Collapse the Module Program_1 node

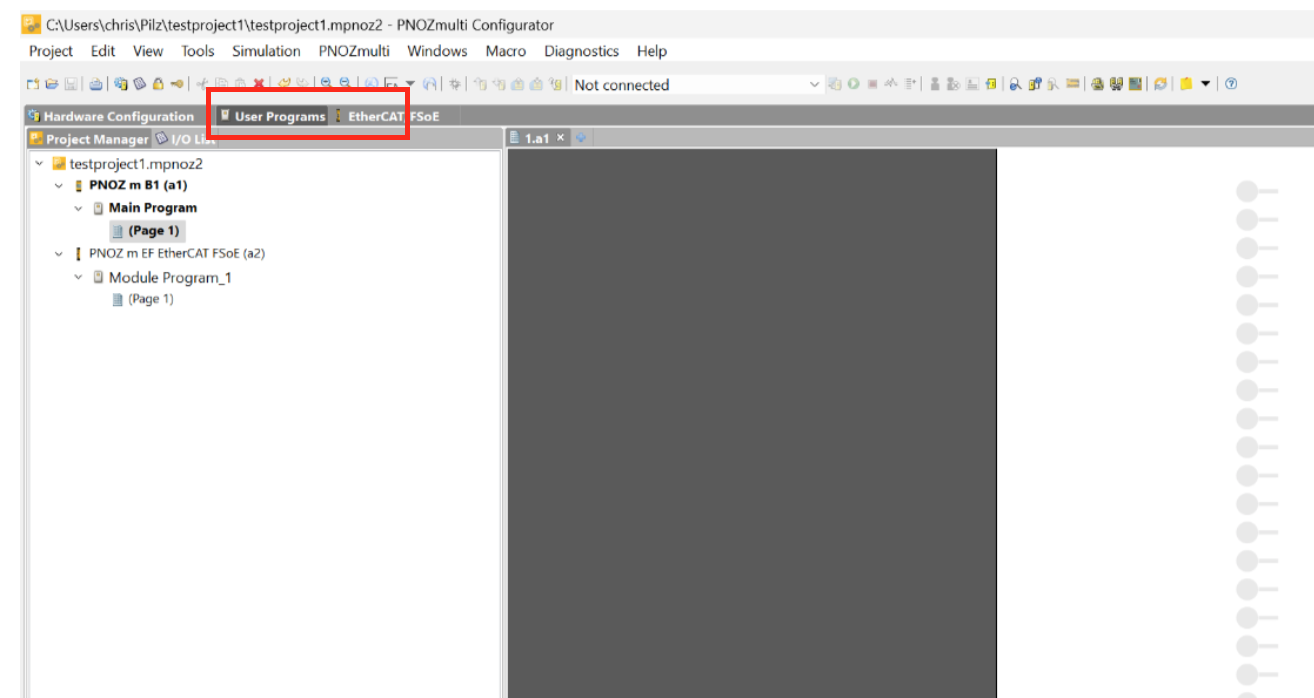pyautogui.click(x=79, y=277)
